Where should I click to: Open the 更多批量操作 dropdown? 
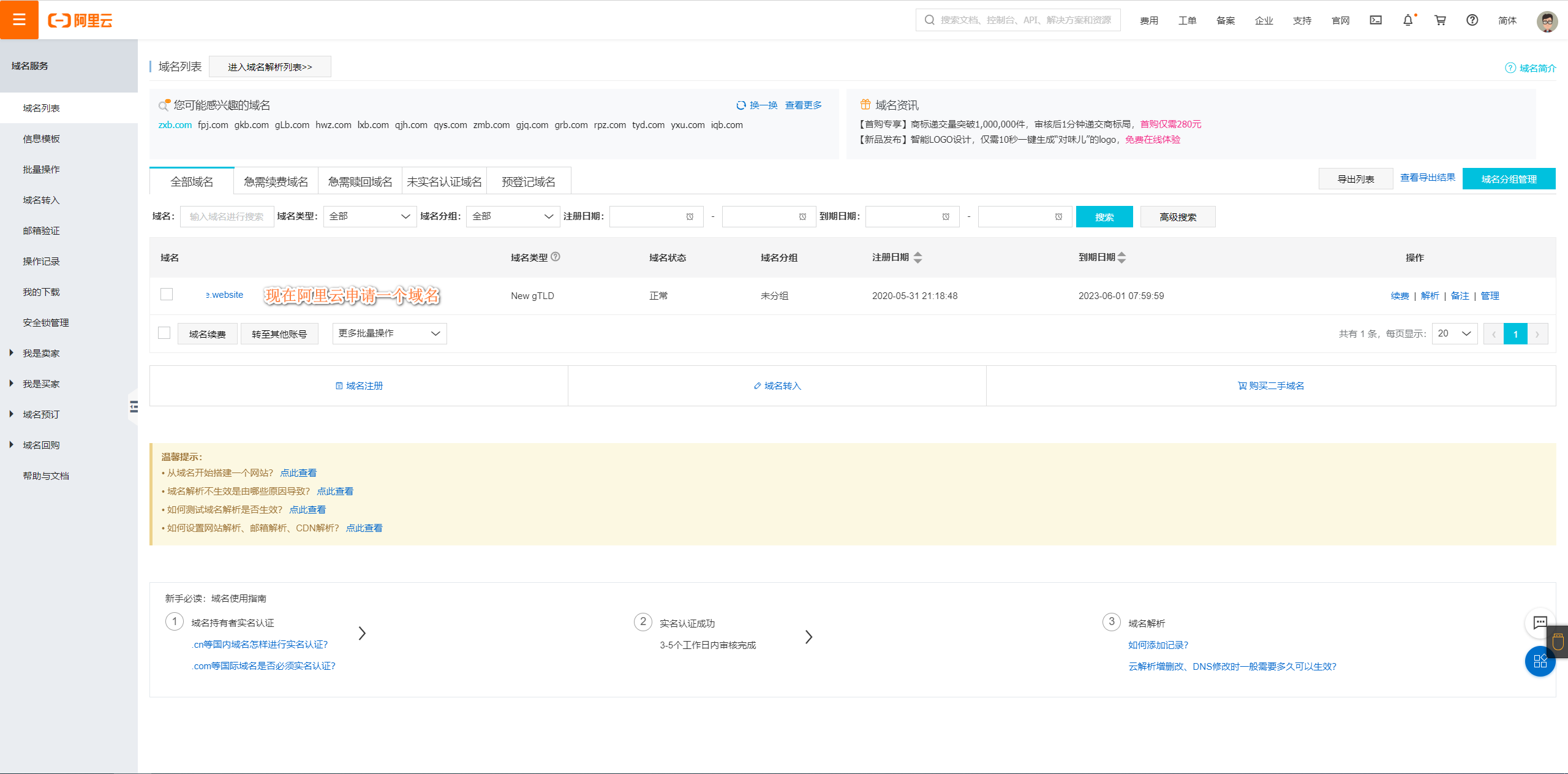389,333
